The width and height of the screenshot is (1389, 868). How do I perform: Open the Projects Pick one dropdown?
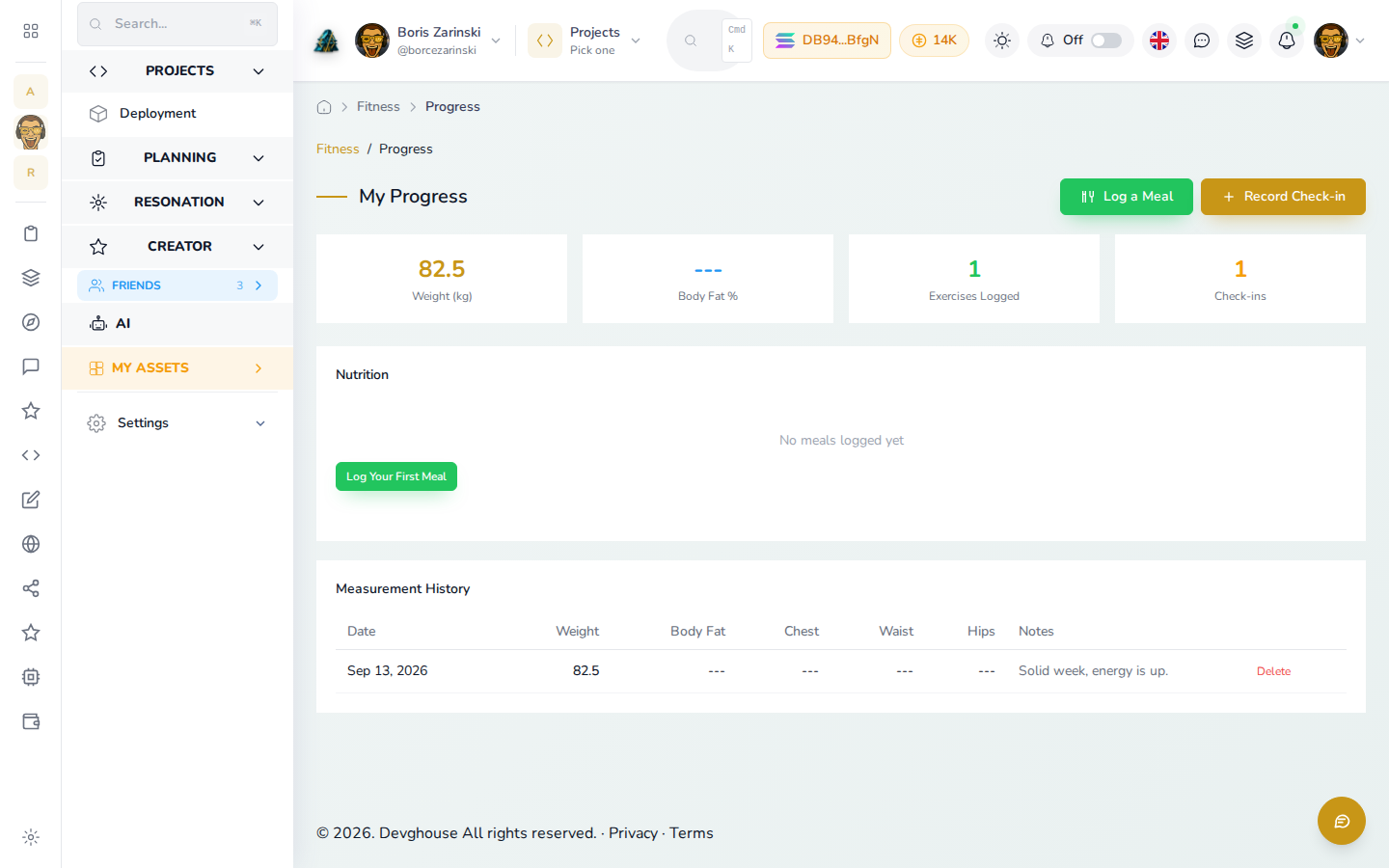(x=585, y=41)
